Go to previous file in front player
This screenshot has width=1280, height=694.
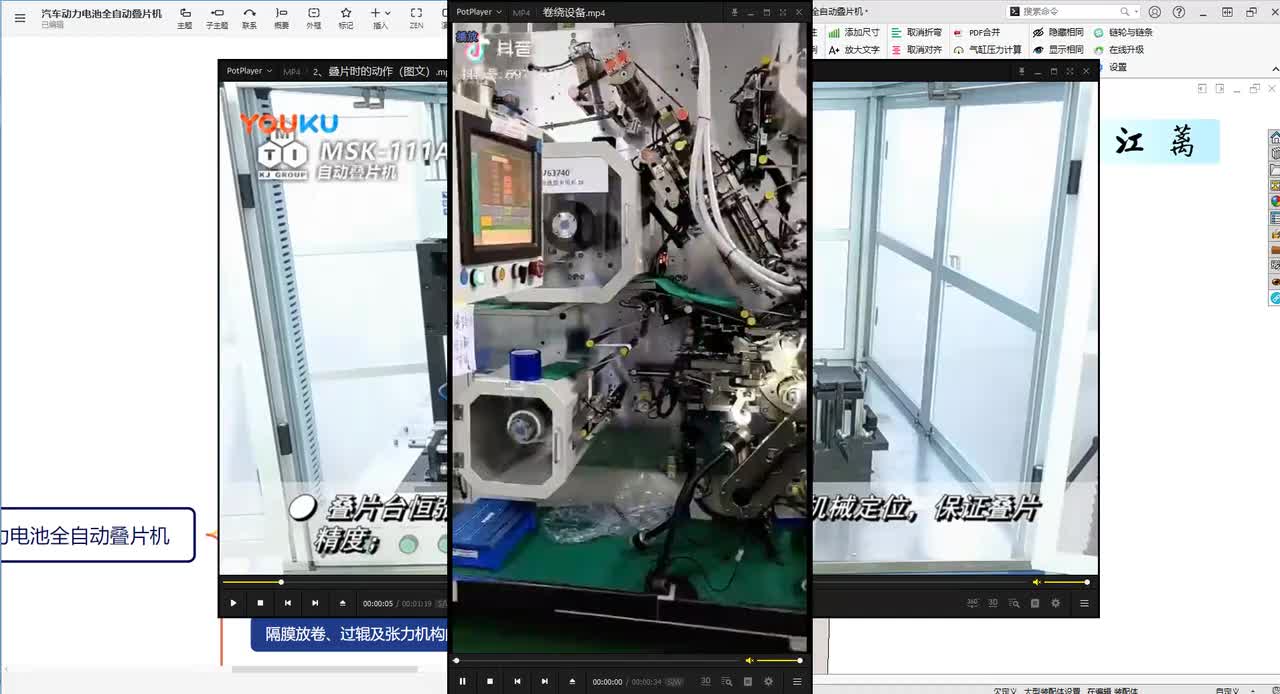coord(517,681)
